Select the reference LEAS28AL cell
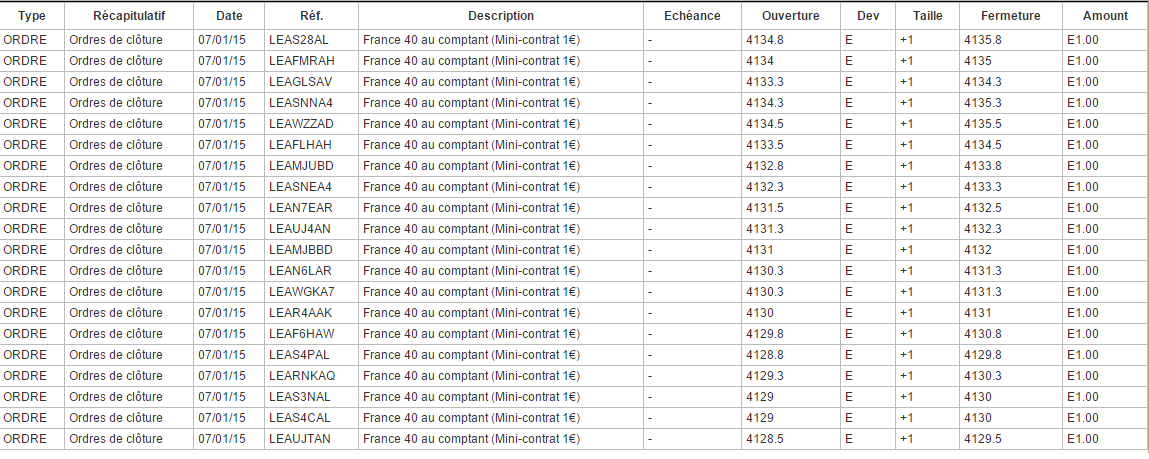Screen dimensions: 1149x459 click(x=299, y=40)
